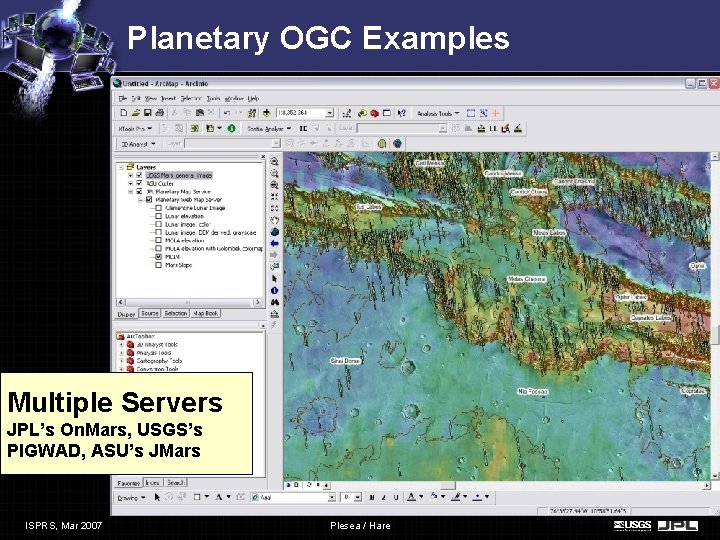Image resolution: width=720 pixels, height=540 pixels.
Task: Open the Drawing menu dropdown
Action: (131, 497)
